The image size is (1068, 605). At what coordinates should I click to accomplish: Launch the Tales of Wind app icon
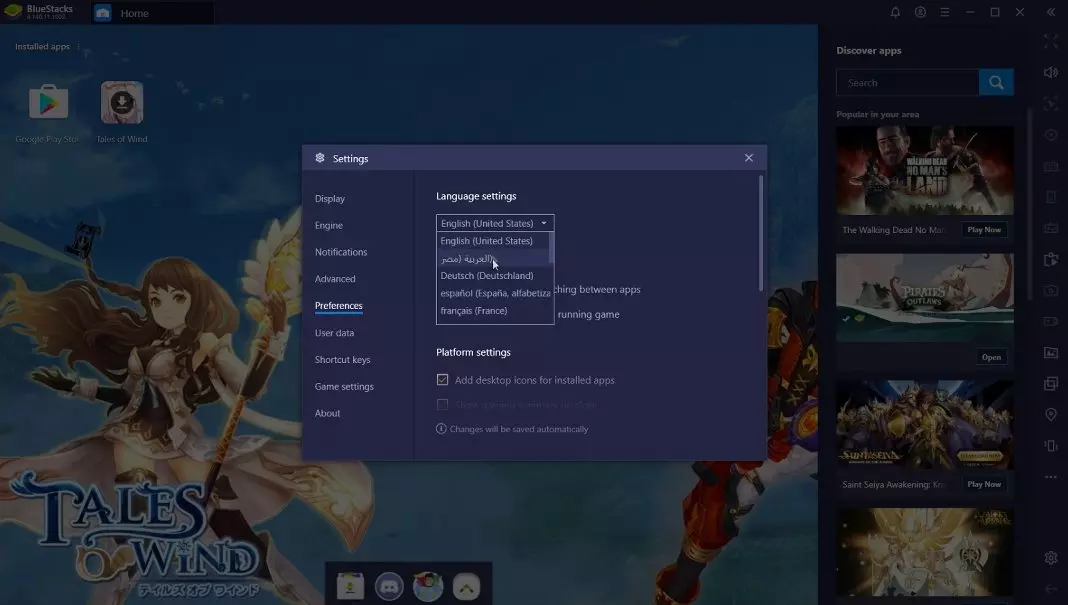click(x=122, y=104)
